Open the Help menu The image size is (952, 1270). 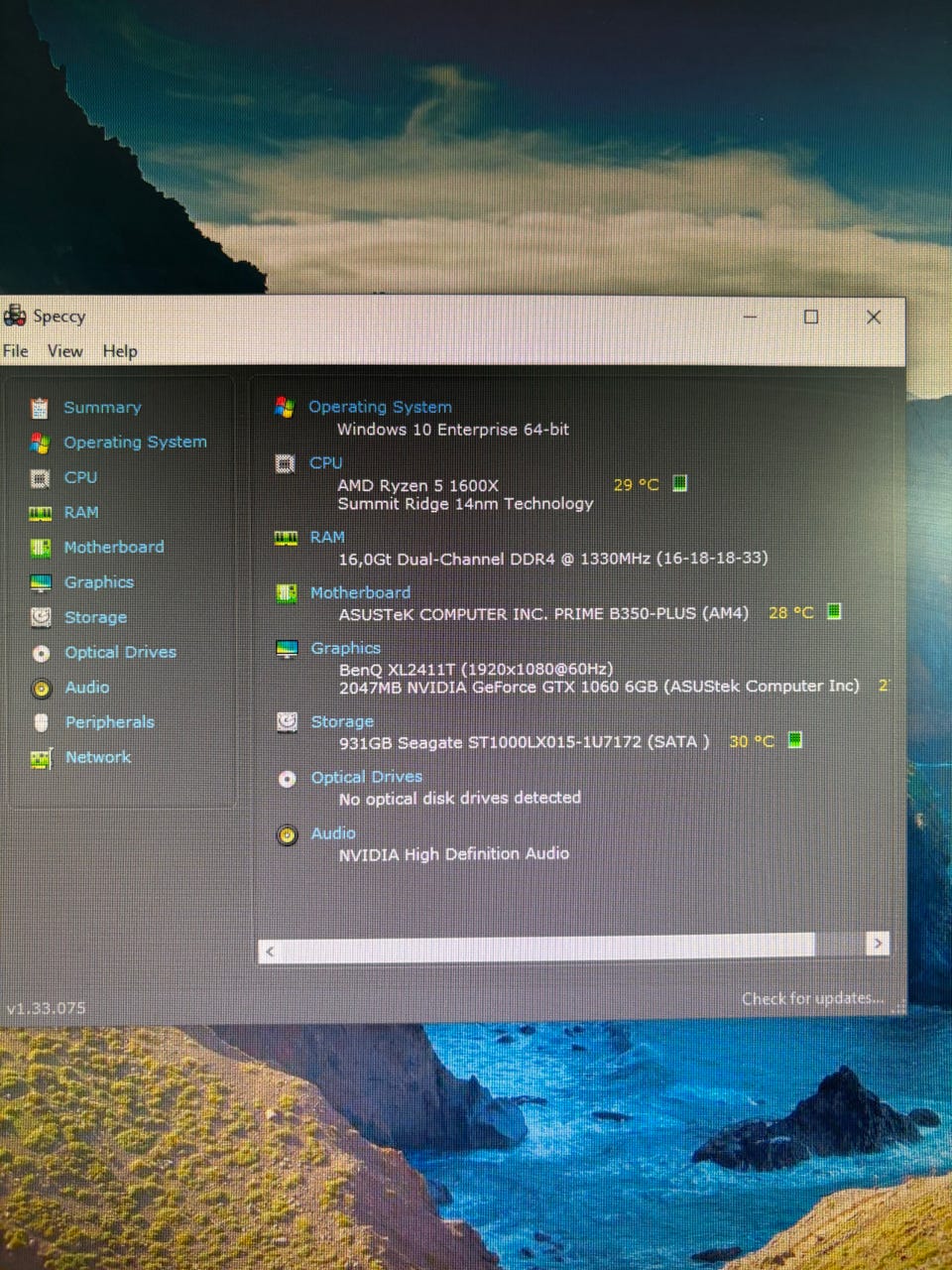point(120,351)
